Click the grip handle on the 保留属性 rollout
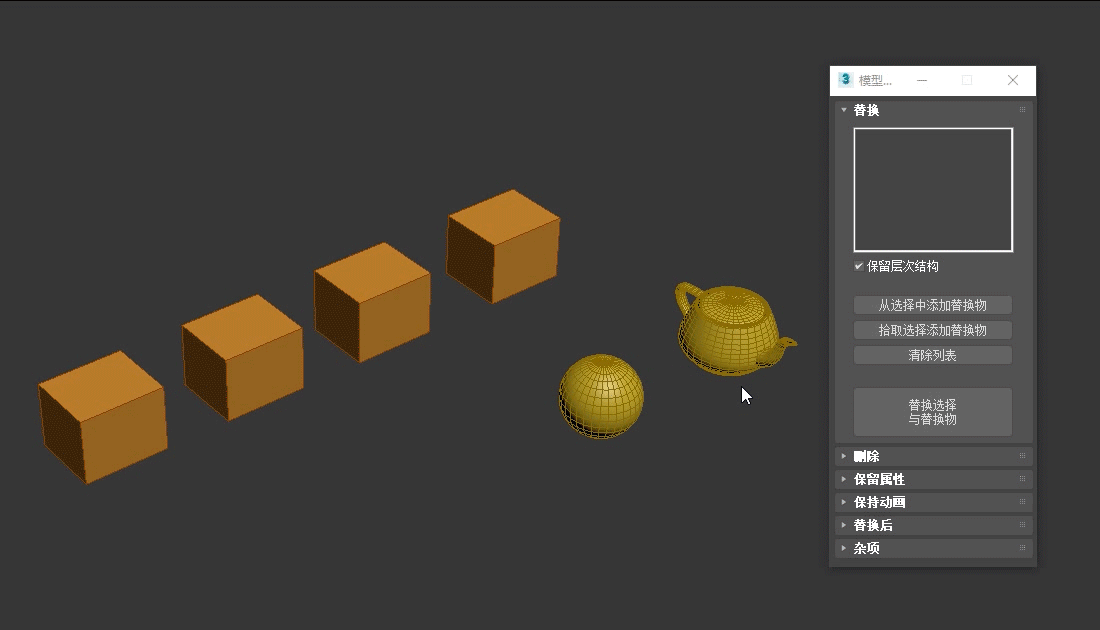Screen dimensions: 1100x630 (x=1022, y=479)
